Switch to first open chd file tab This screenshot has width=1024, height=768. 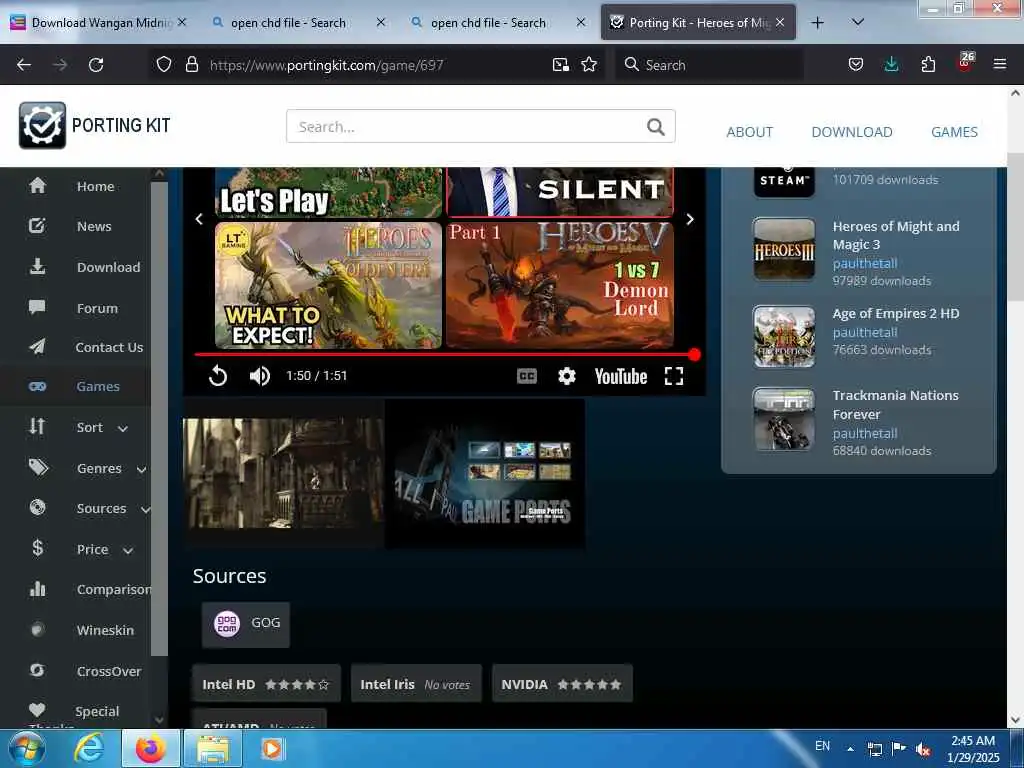tap(288, 23)
